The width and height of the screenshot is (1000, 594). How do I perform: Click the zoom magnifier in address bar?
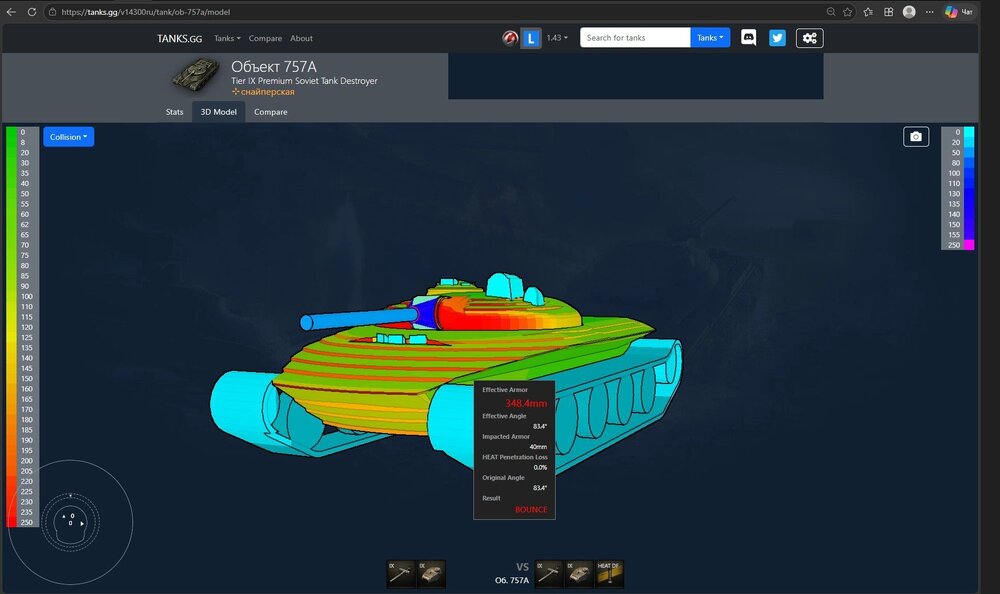[x=831, y=11]
